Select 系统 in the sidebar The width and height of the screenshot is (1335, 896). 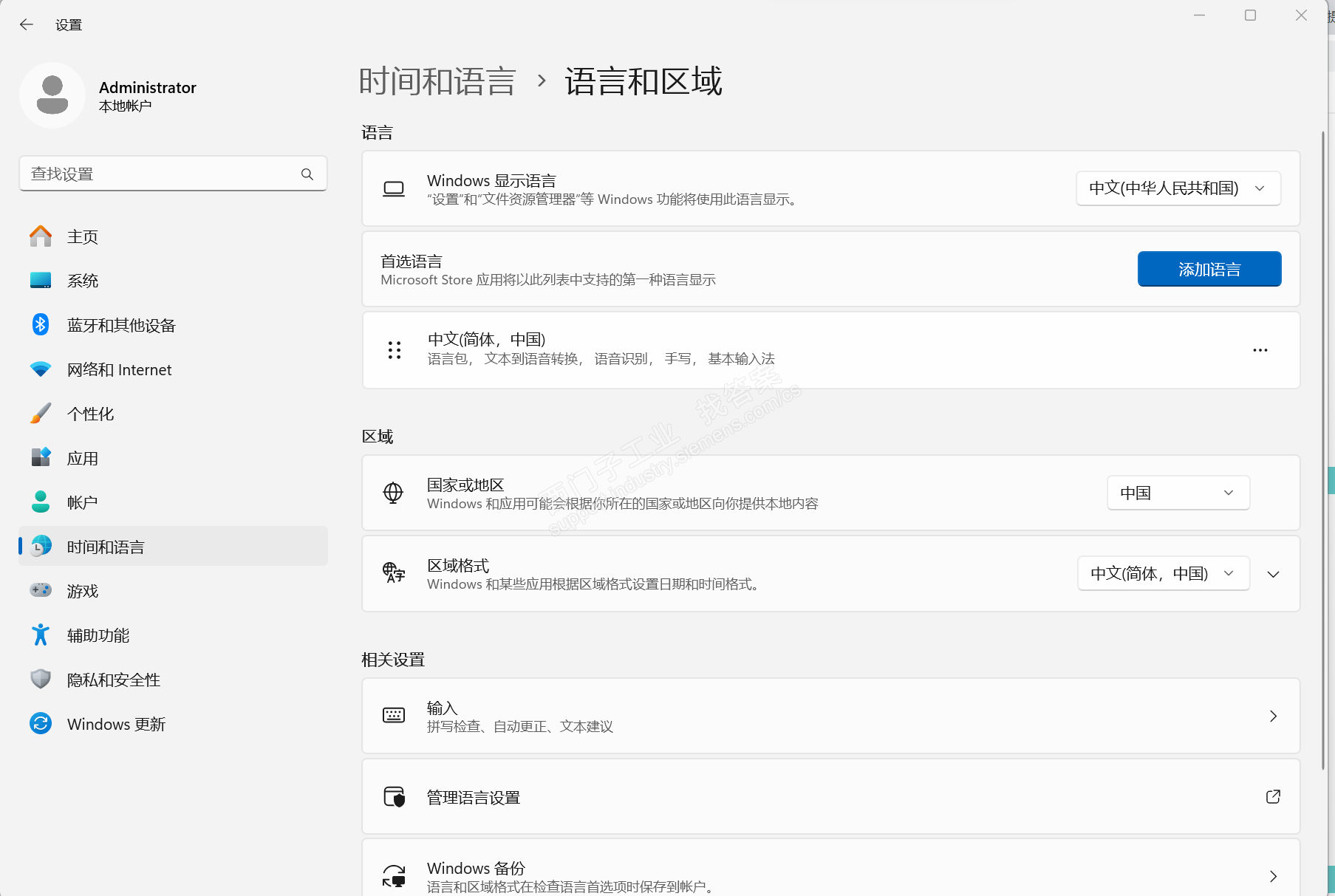pyautogui.click(x=173, y=281)
